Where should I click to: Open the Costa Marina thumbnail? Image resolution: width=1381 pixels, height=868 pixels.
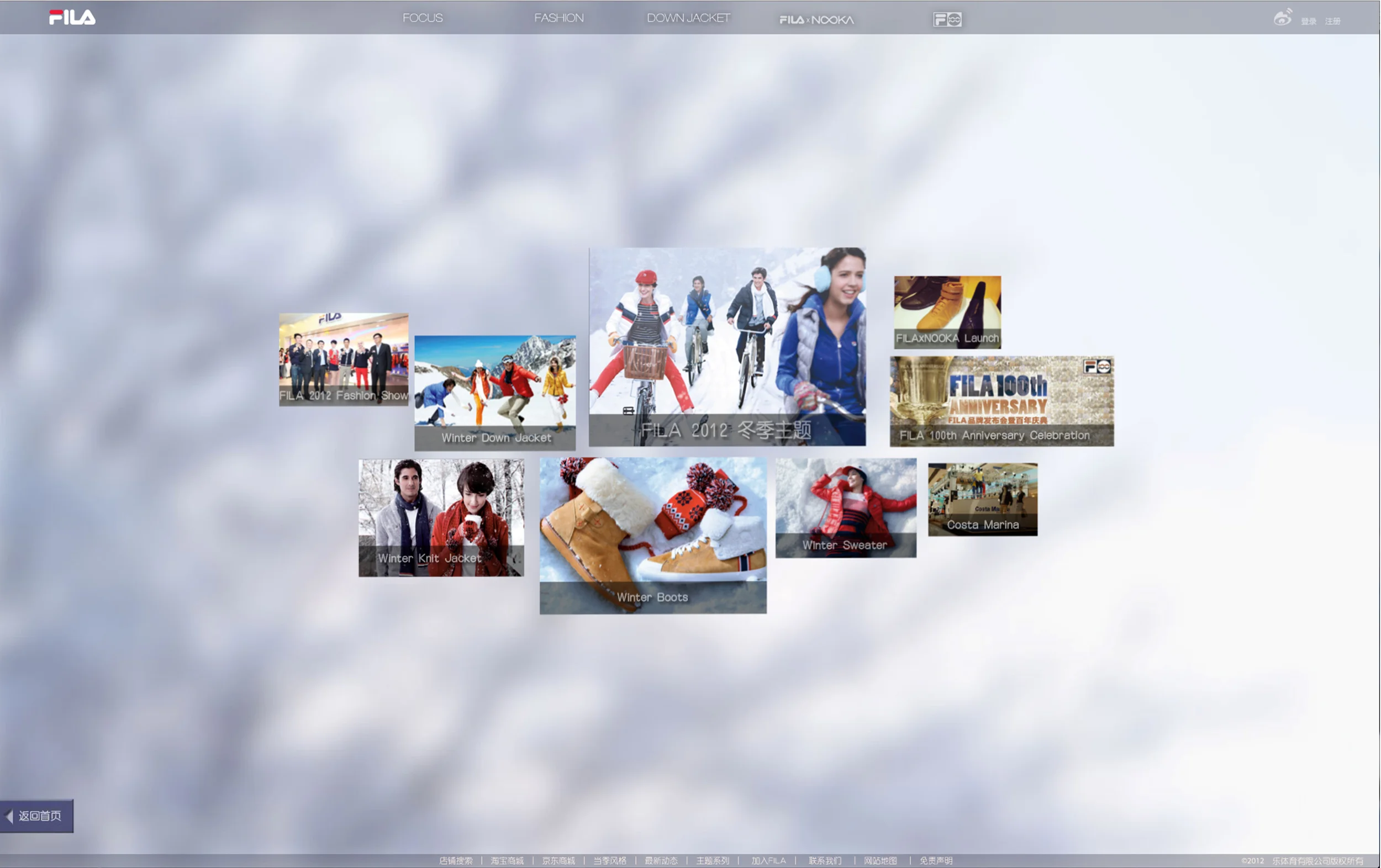(983, 499)
